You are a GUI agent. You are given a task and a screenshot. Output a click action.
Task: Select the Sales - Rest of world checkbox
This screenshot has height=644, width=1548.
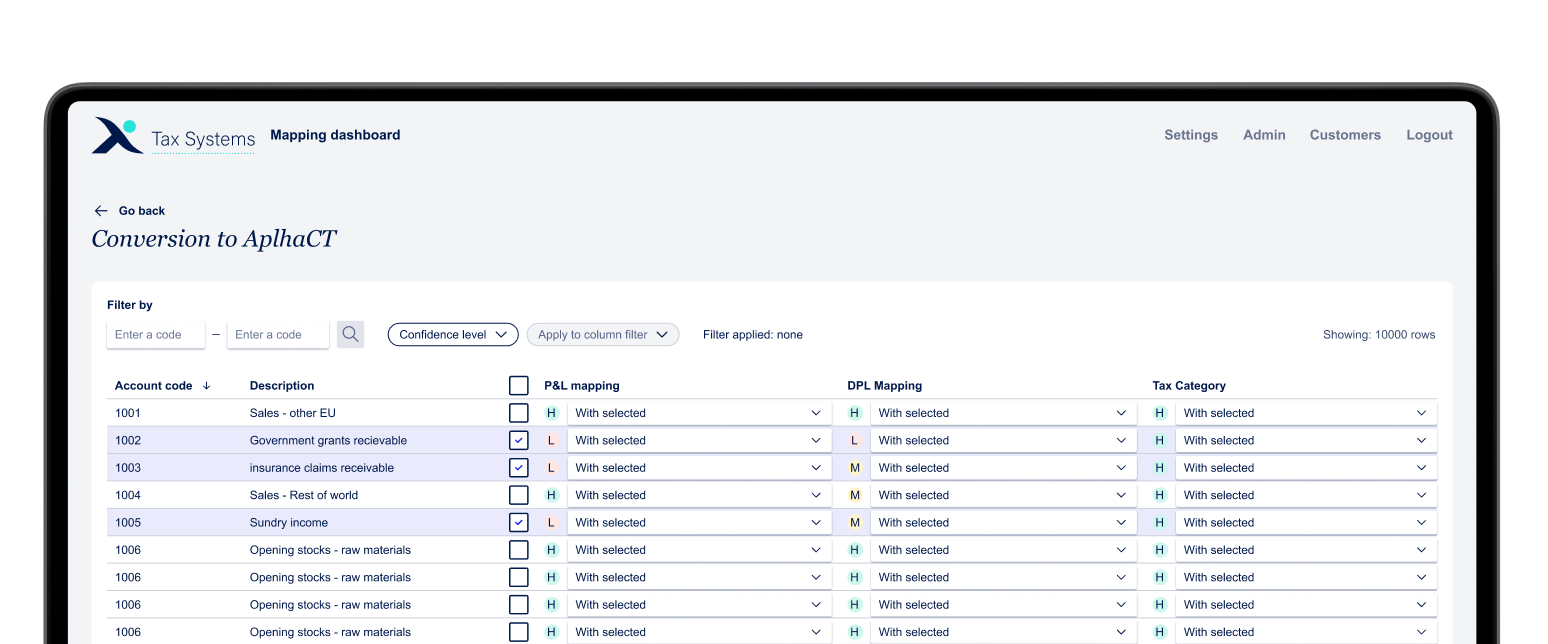point(518,495)
